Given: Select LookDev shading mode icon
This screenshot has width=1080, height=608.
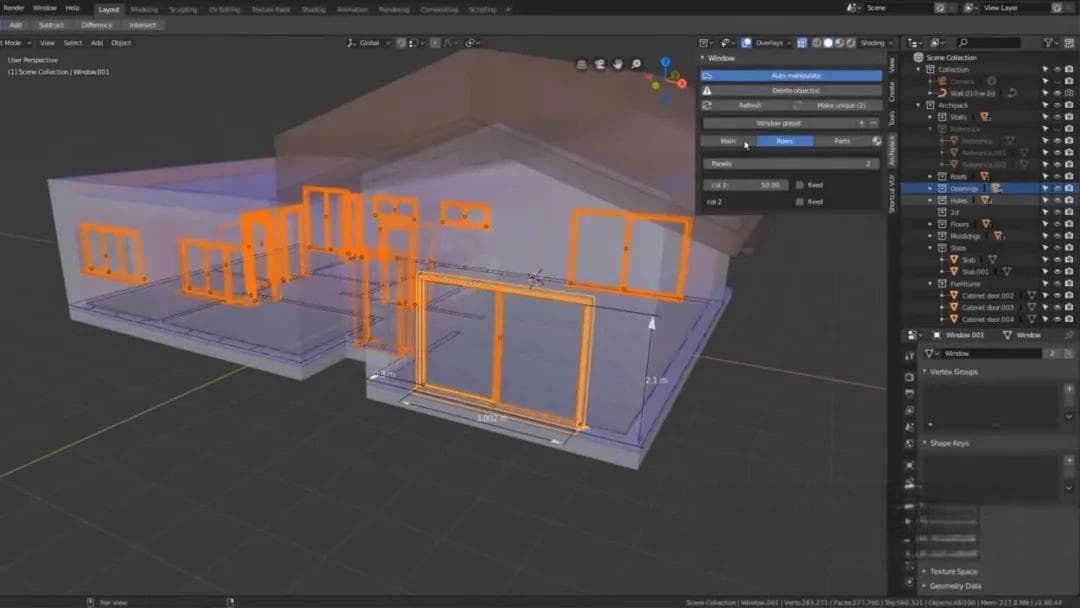Looking at the screenshot, I should pyautogui.click(x=840, y=43).
